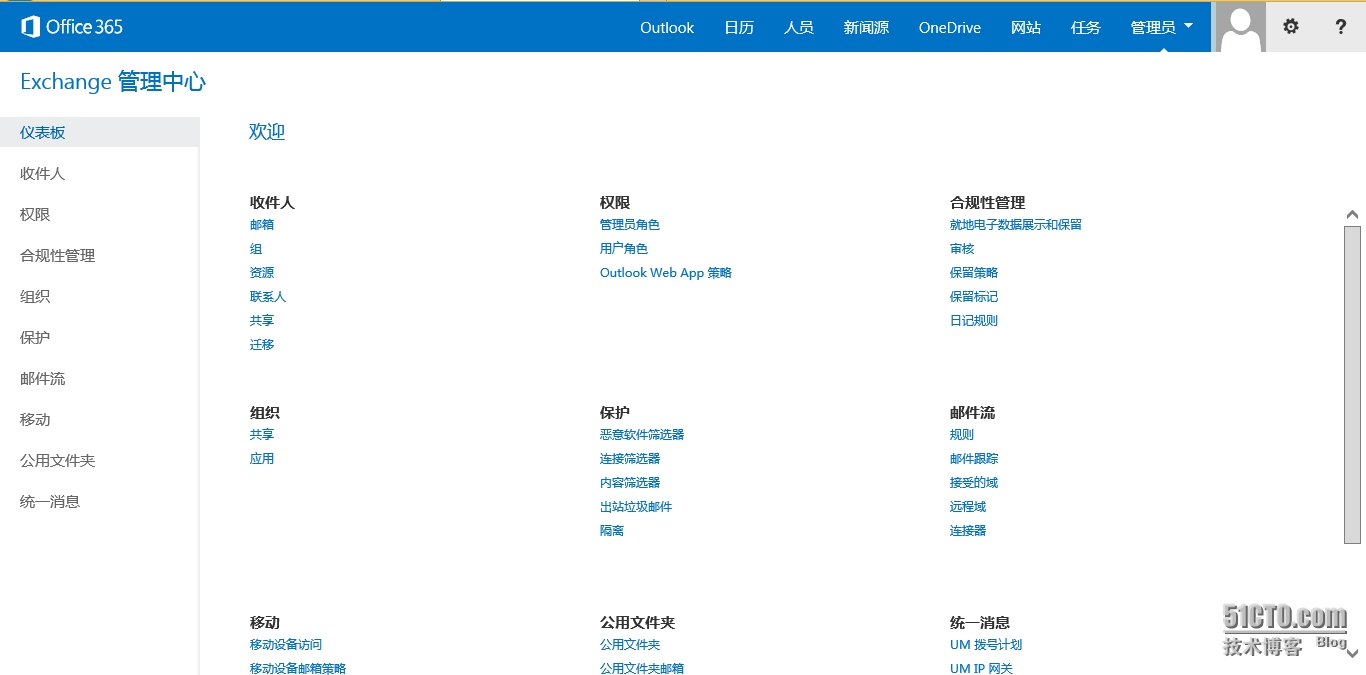The height and width of the screenshot is (675, 1366).
Task: Click the scrollbar up arrow
Action: pyautogui.click(x=1352, y=214)
